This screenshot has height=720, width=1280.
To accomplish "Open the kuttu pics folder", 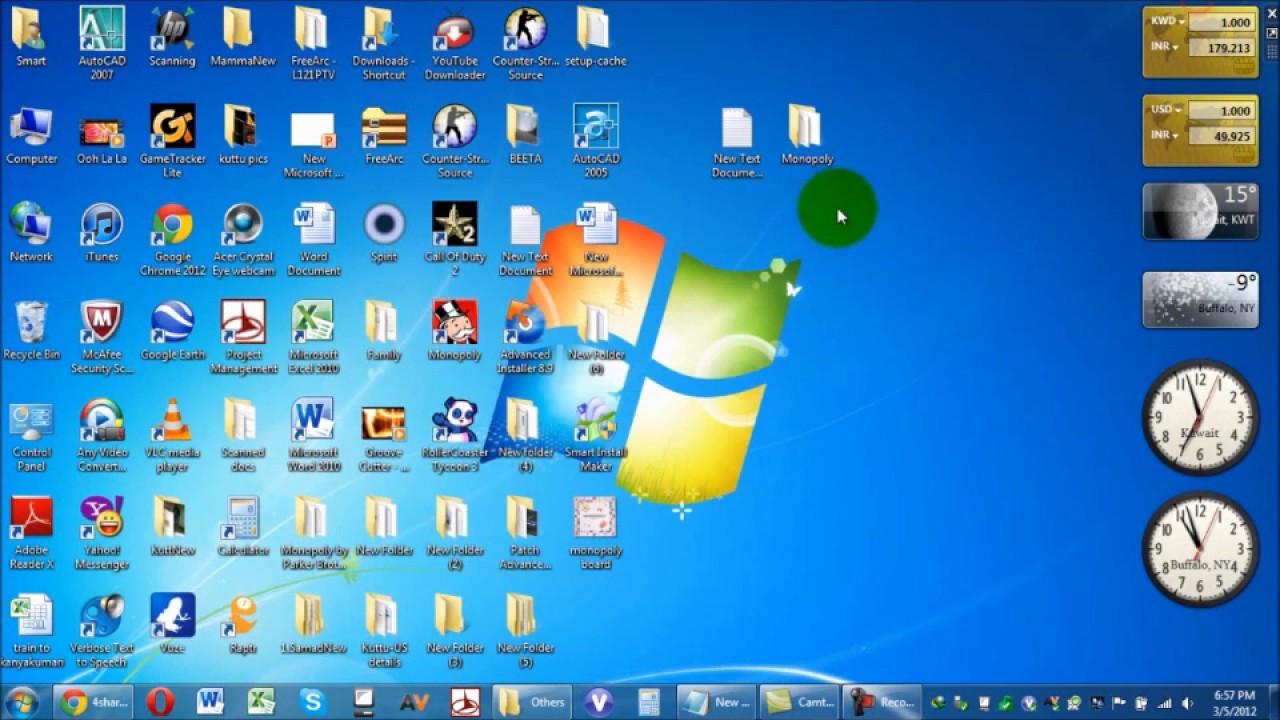I will pos(243,136).
